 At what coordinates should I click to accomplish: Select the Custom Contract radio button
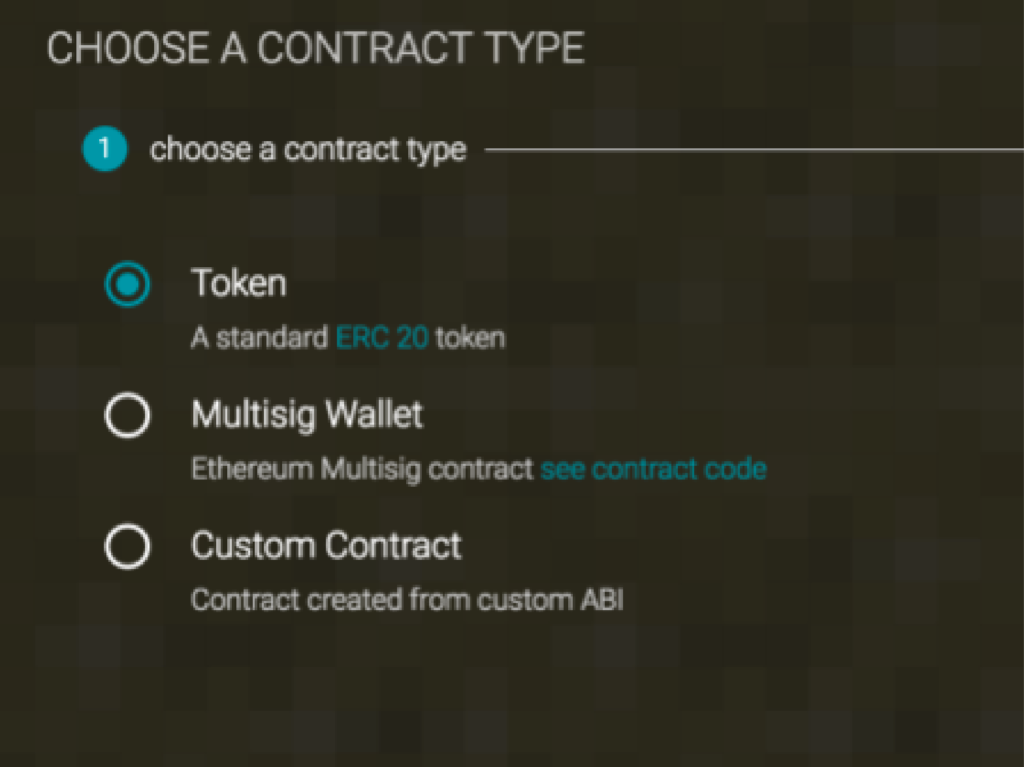coord(127,547)
